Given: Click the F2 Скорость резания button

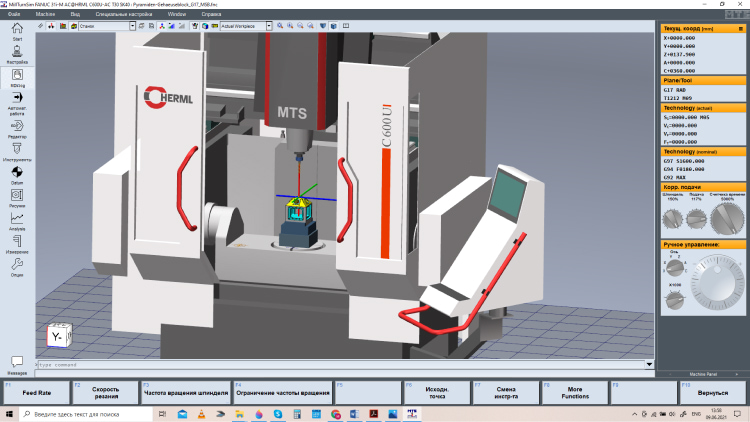Looking at the screenshot, I should coord(106,392).
